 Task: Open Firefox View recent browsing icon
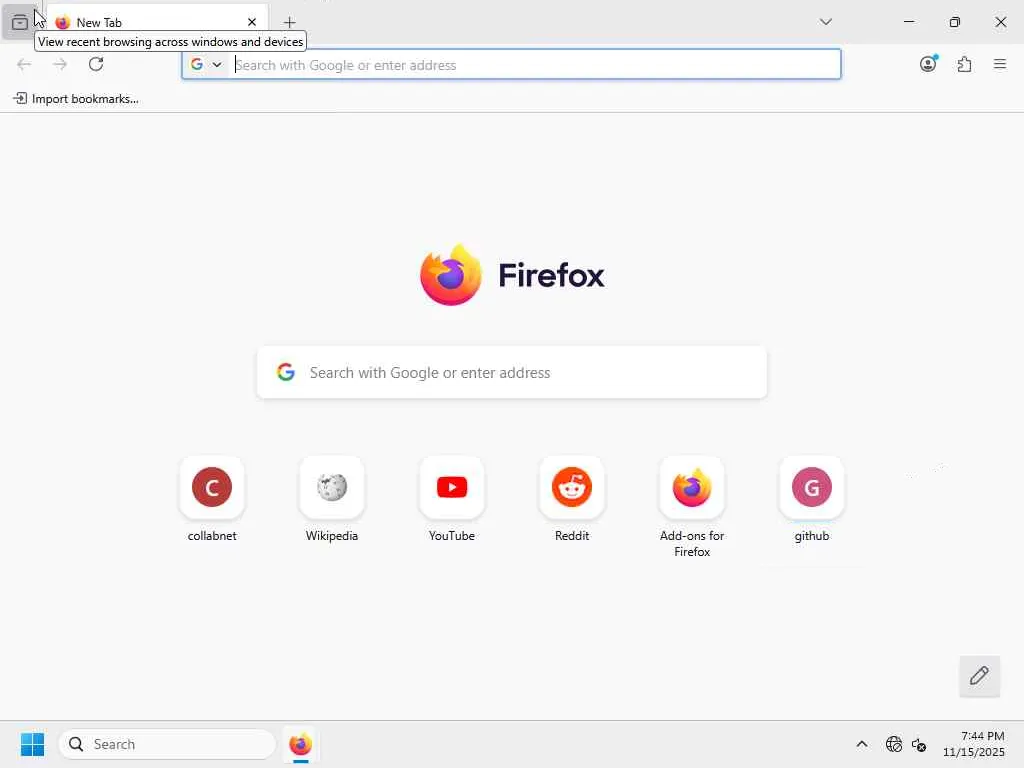coord(20,22)
